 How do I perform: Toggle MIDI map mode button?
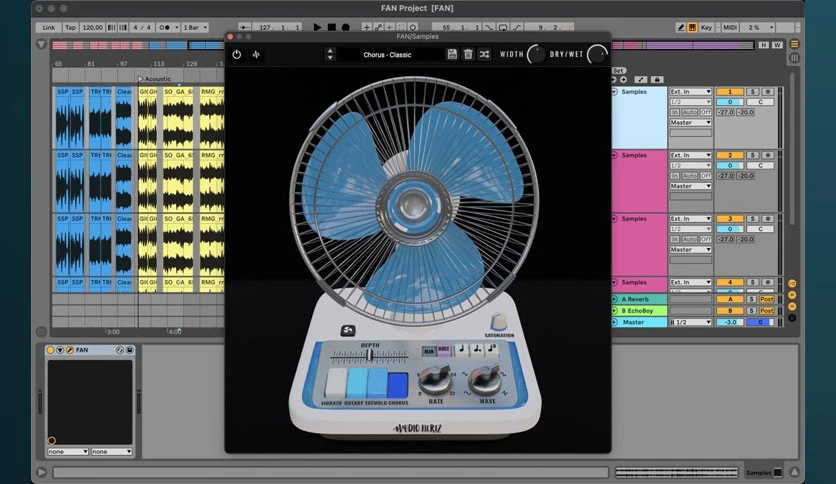[730, 27]
